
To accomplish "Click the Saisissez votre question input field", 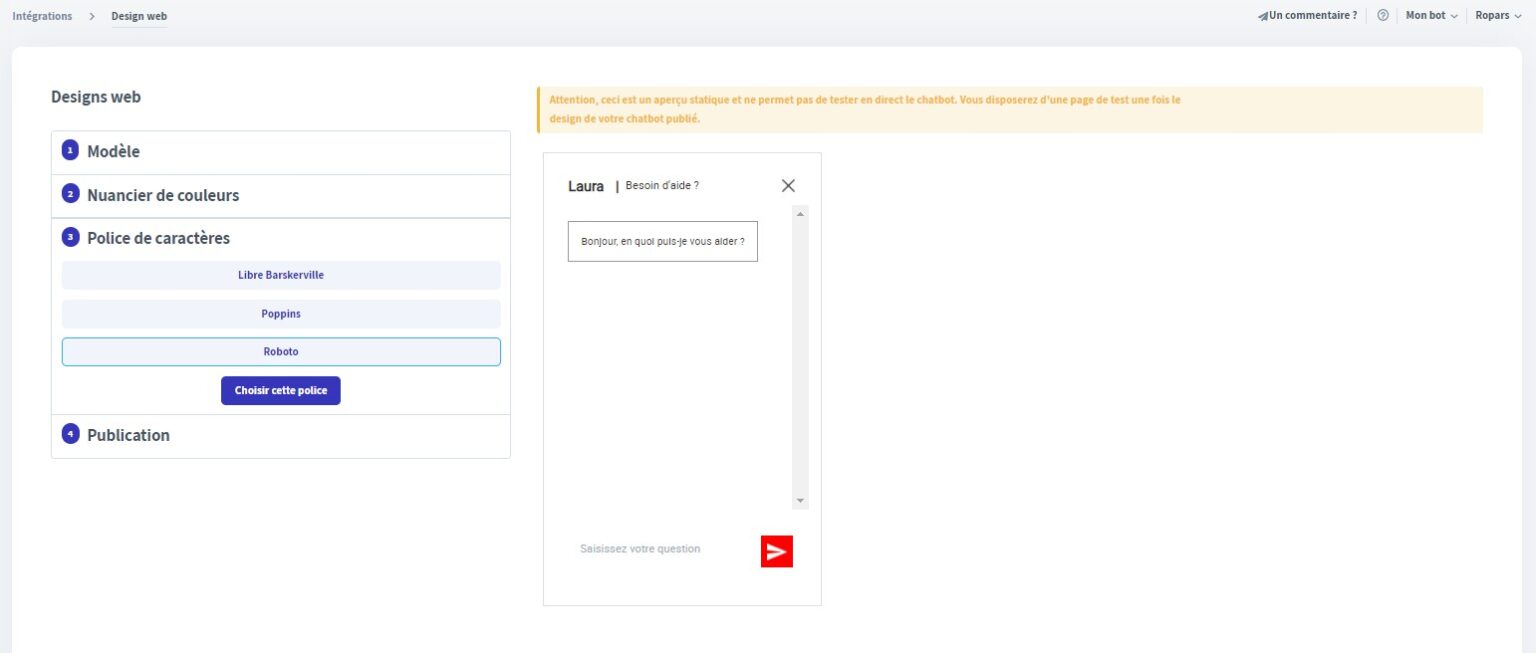I will tap(640, 548).
